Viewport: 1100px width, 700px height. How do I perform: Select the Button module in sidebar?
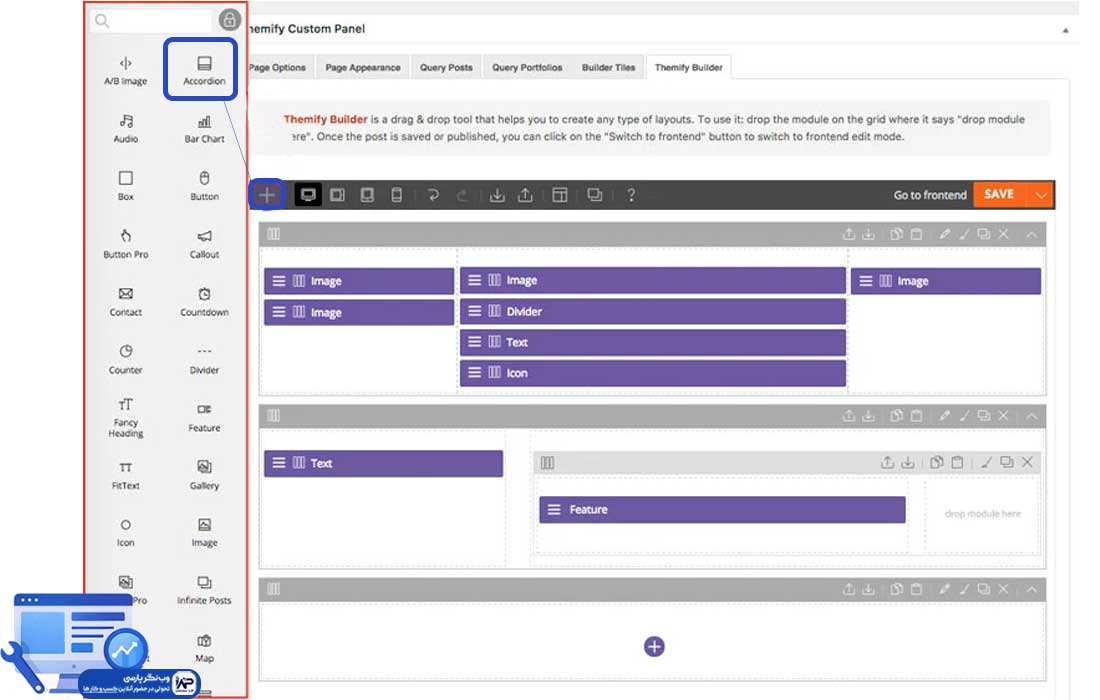tap(204, 186)
